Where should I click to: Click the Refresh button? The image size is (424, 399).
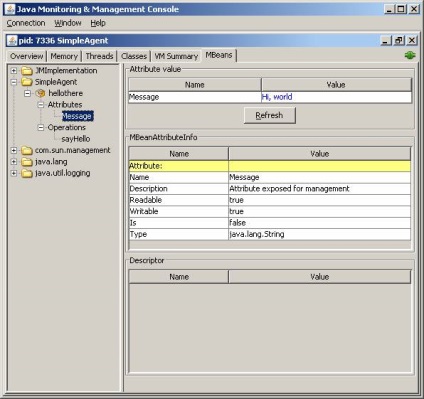[x=269, y=115]
